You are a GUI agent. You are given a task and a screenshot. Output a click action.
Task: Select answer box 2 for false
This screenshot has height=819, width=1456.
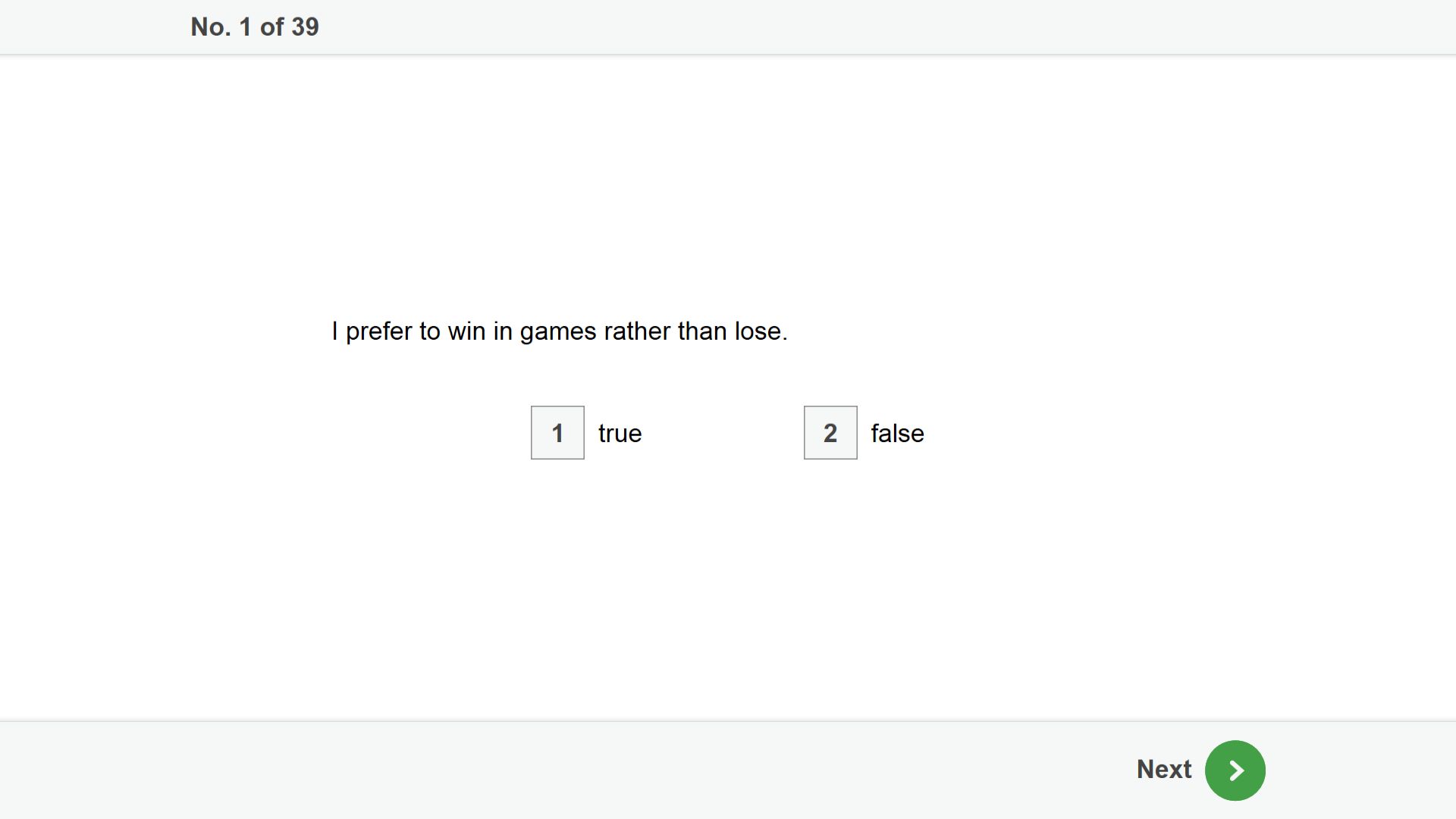[830, 432]
